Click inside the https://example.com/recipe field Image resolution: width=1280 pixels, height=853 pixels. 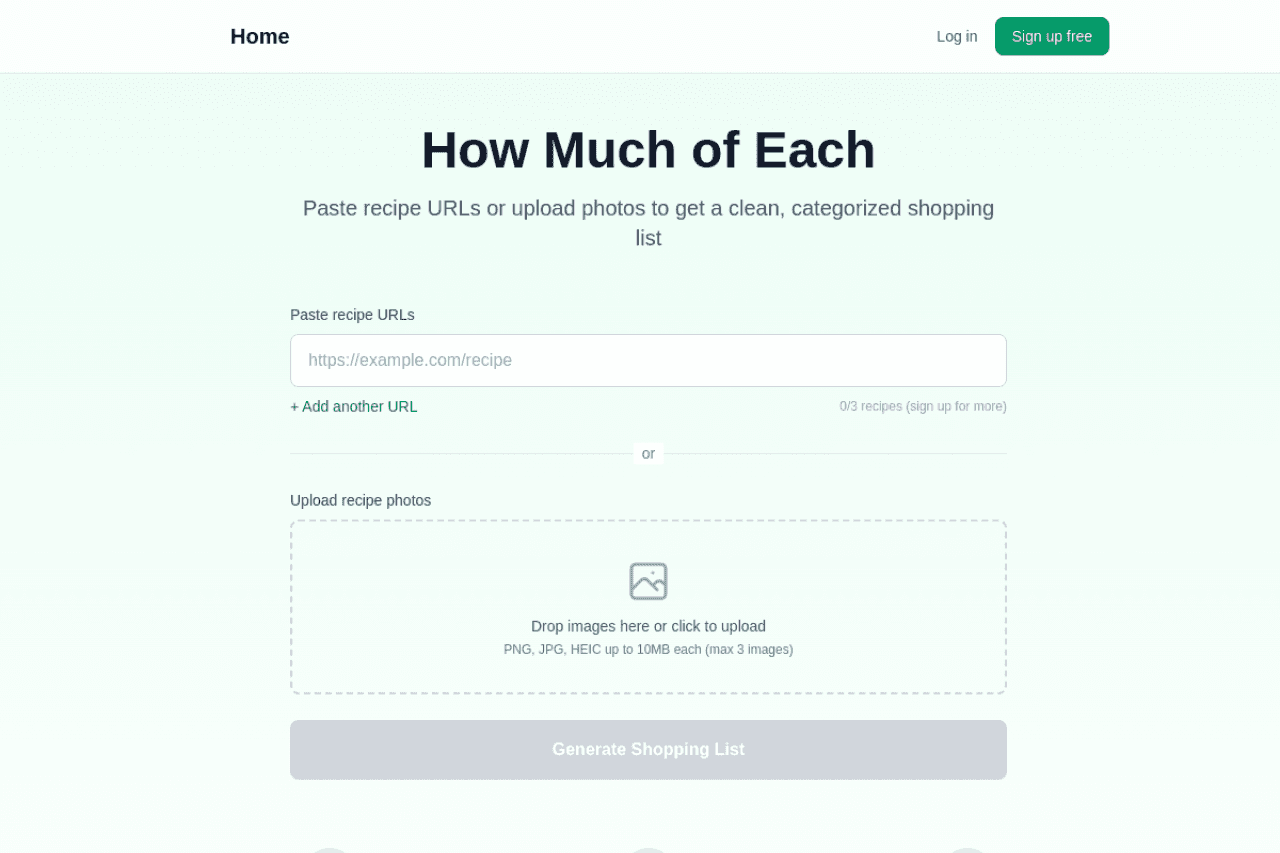click(648, 360)
